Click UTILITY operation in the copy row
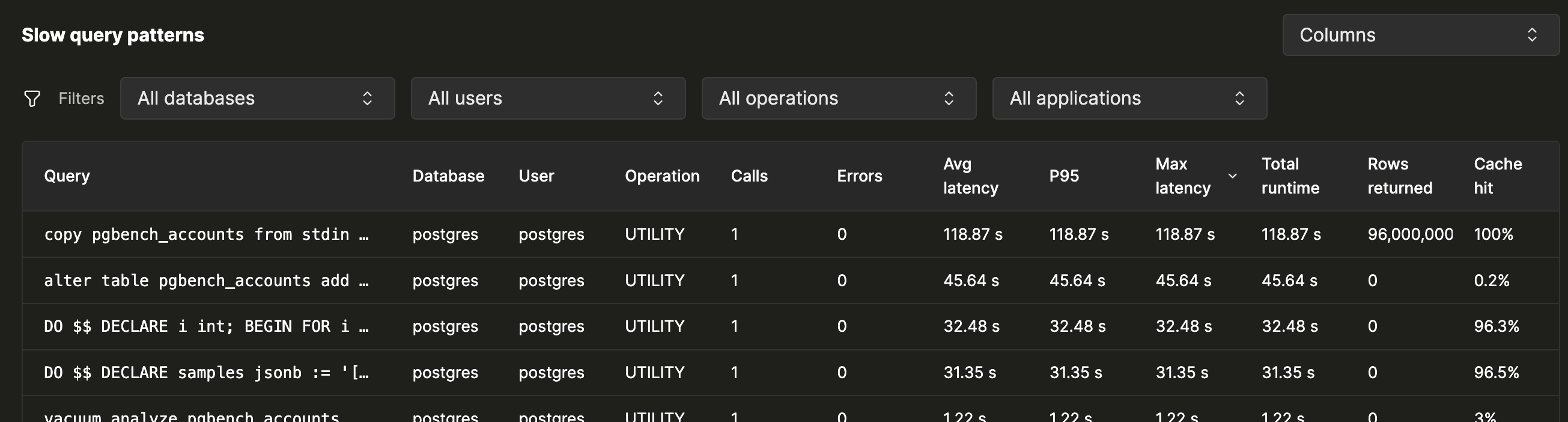The image size is (1568, 422). (x=654, y=234)
